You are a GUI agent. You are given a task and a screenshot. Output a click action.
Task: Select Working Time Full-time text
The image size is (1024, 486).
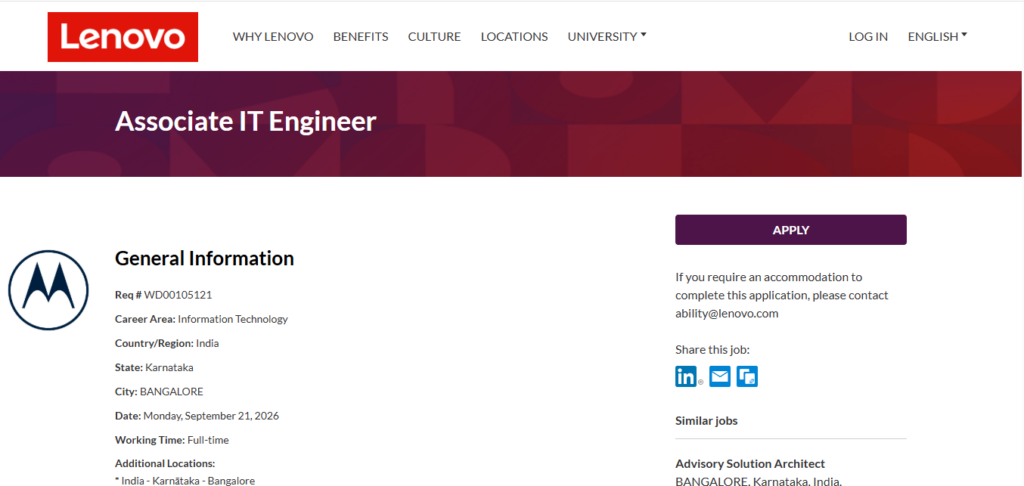coord(172,440)
